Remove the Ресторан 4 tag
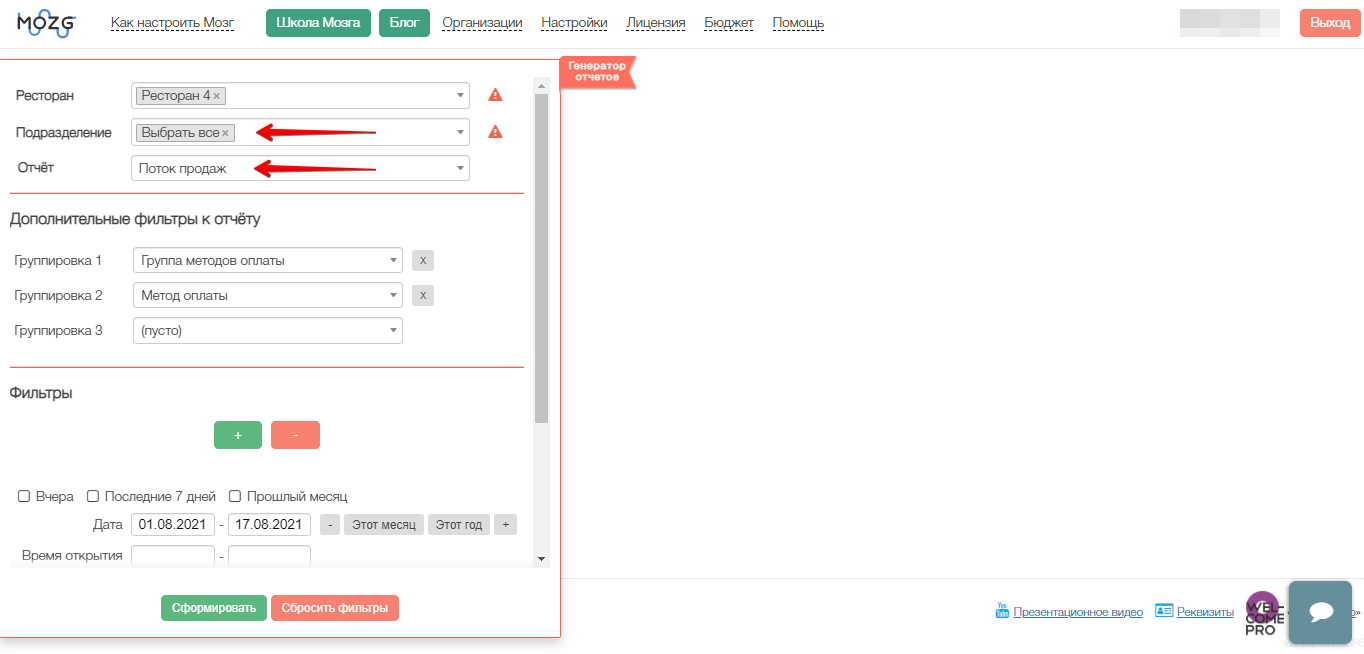 pyautogui.click(x=217, y=96)
